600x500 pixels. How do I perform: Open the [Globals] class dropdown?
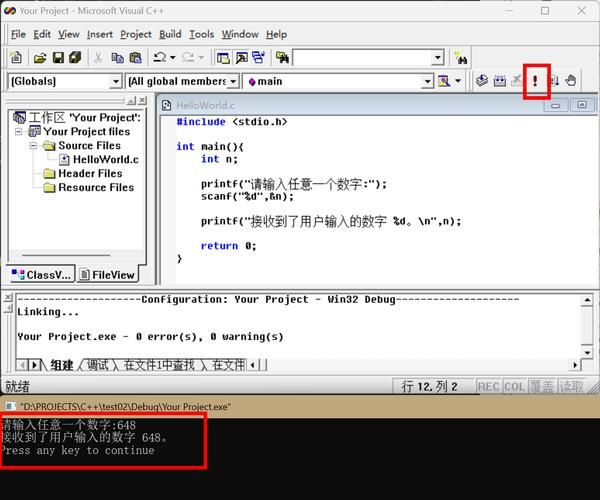tap(116, 81)
